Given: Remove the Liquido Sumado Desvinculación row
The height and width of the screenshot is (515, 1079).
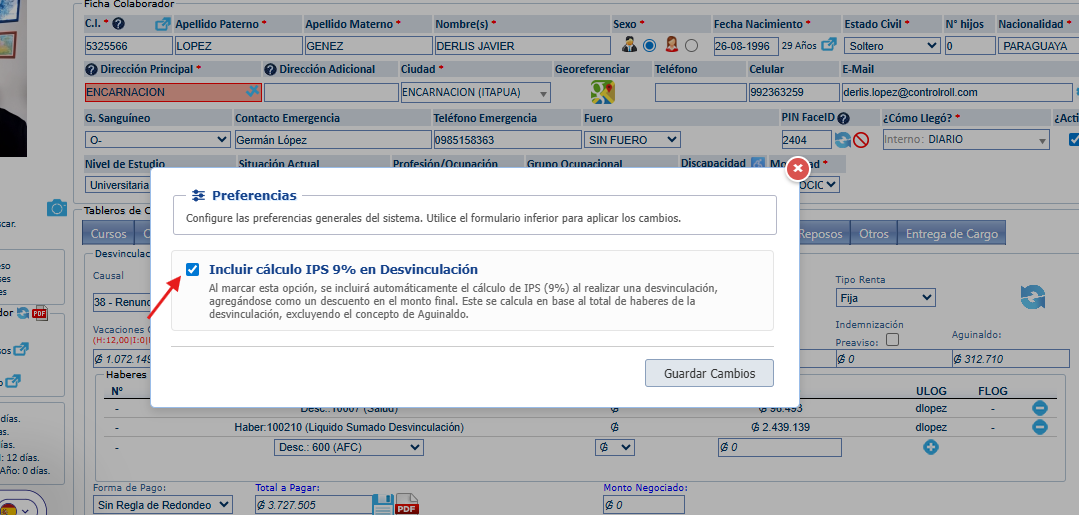Looking at the screenshot, I should [1039, 427].
